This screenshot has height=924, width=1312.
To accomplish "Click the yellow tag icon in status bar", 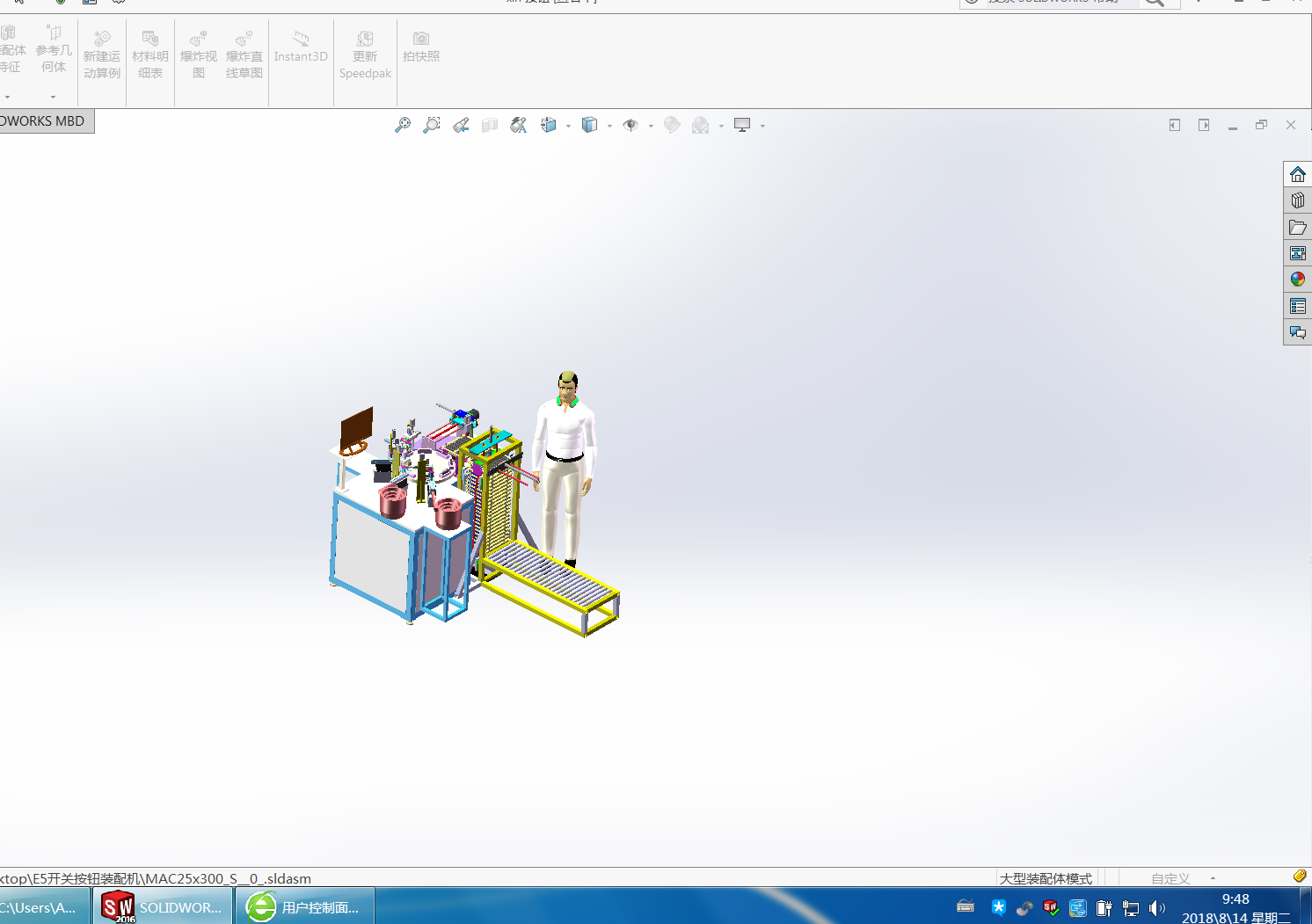I will (x=1300, y=877).
